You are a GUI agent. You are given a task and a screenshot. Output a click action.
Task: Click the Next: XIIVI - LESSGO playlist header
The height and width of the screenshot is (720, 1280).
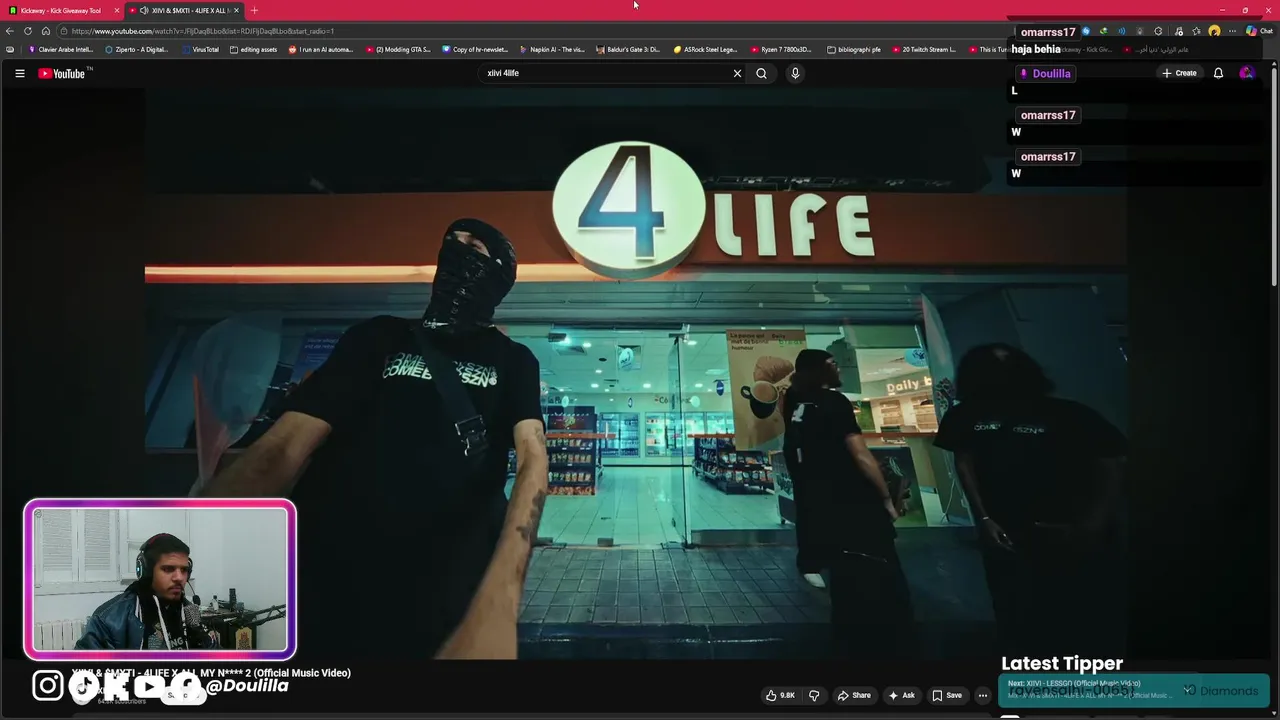(x=1075, y=683)
